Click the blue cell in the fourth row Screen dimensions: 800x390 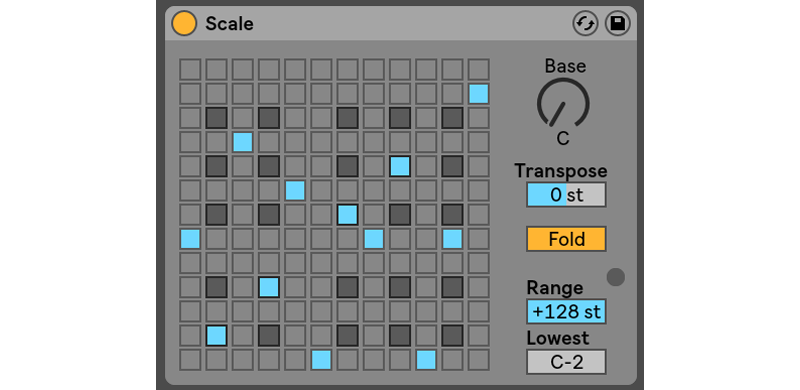pyautogui.click(x=242, y=142)
